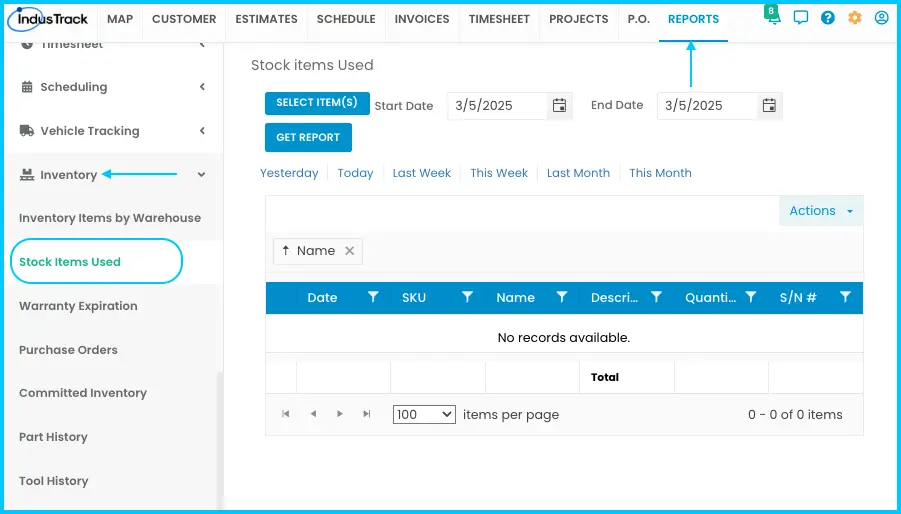Click the SELECT ITEM(S) button

coord(317,103)
